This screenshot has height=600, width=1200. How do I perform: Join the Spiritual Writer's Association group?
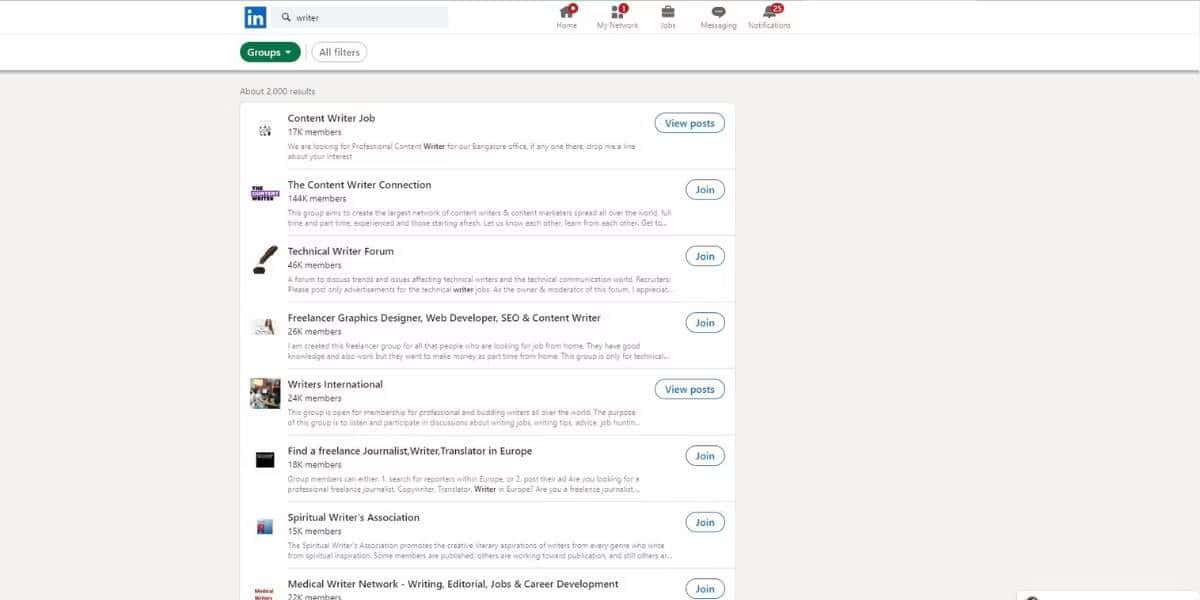705,522
